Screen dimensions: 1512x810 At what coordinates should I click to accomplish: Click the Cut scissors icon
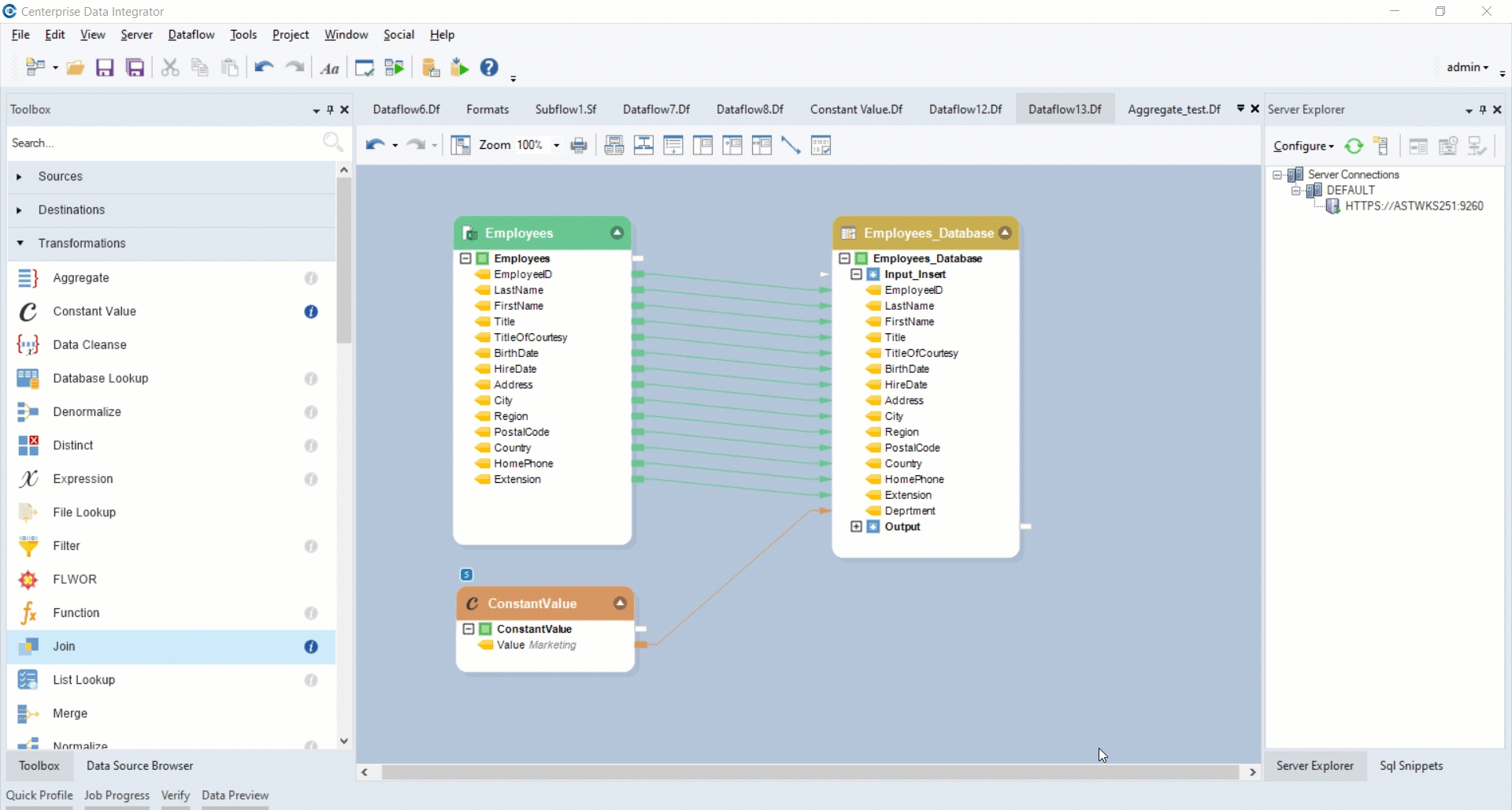pos(169,68)
